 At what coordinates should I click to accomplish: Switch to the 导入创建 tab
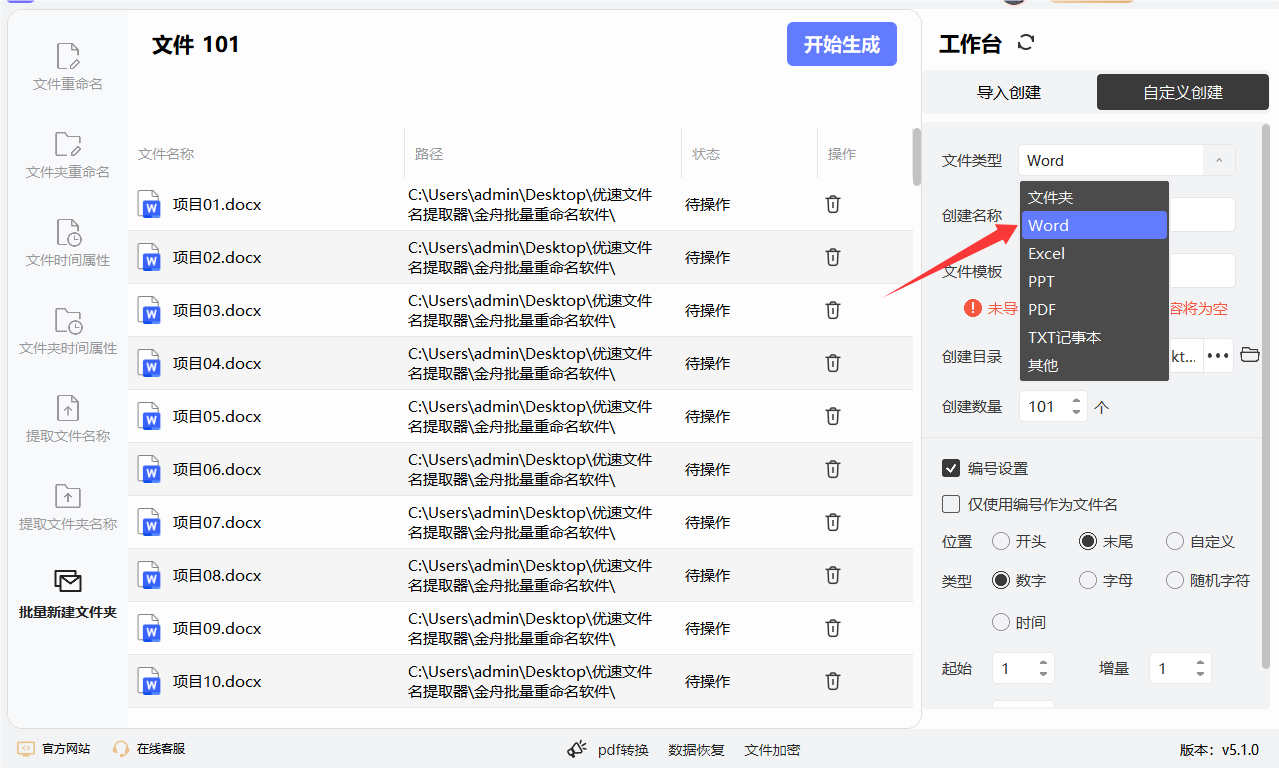pyautogui.click(x=1009, y=92)
